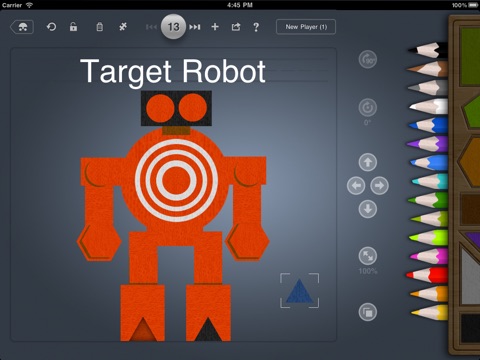Click the battery icon in status bar
The image size is (480, 360).
(x=473, y=5)
